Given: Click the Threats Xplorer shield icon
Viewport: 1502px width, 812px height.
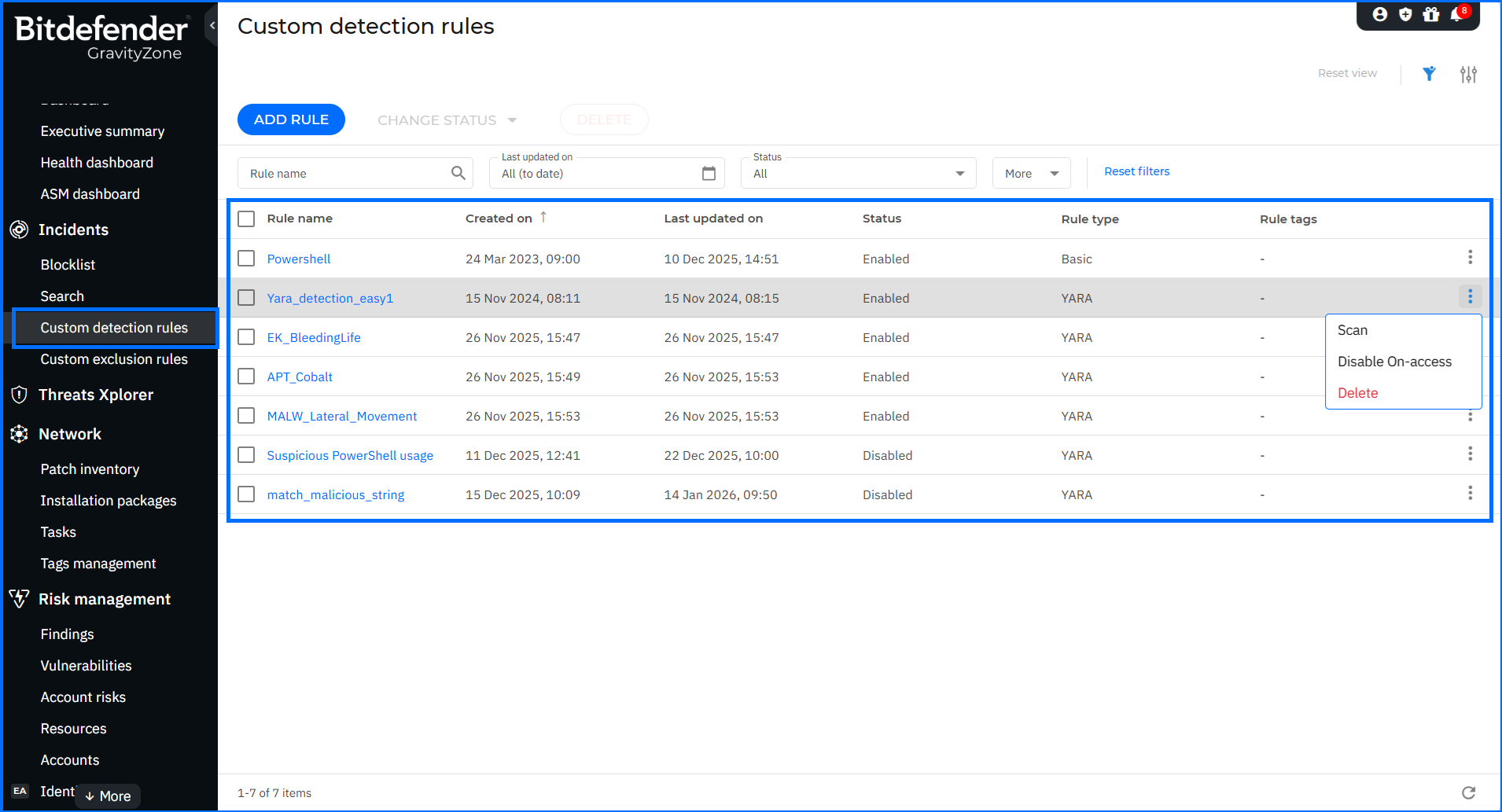Looking at the screenshot, I should [19, 395].
